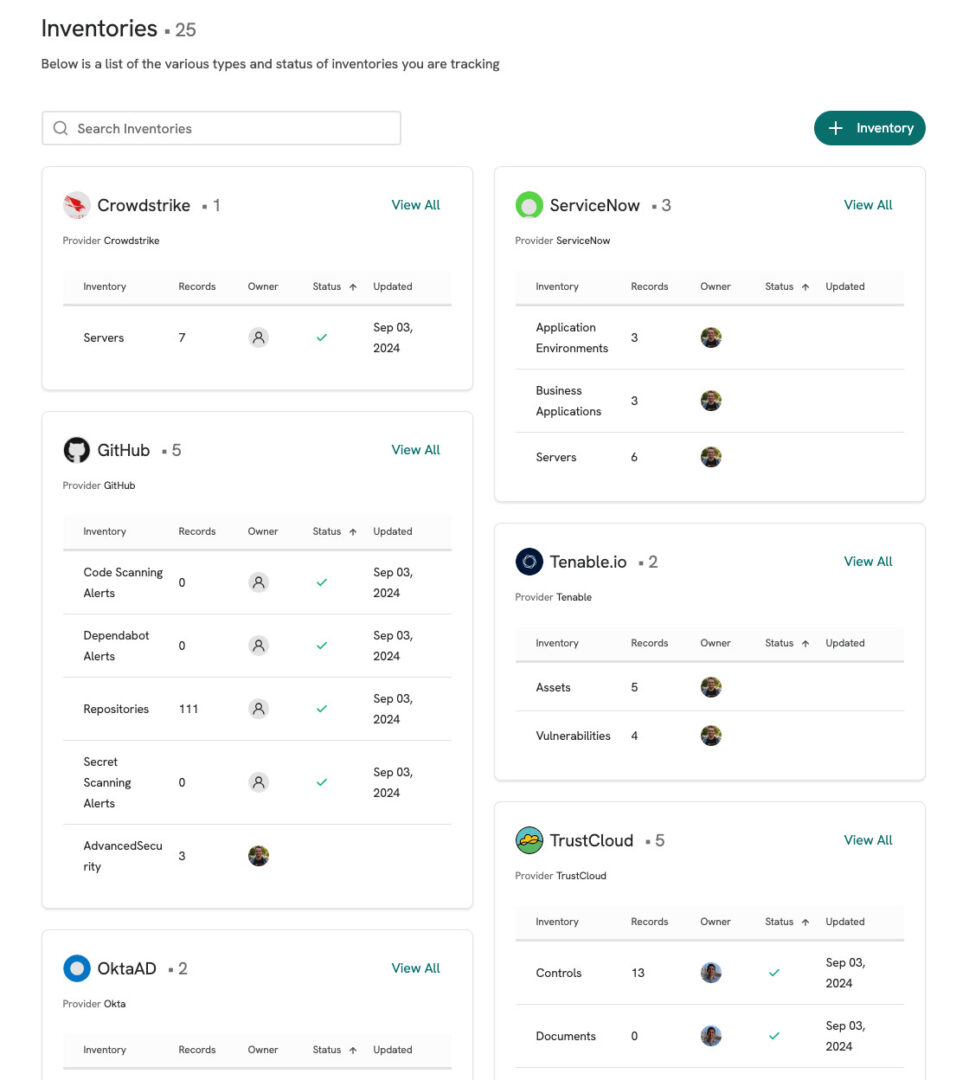Viewport: 969px width, 1080px height.
Task: Open the Vulnerabilities inventory row
Action: [x=709, y=736]
